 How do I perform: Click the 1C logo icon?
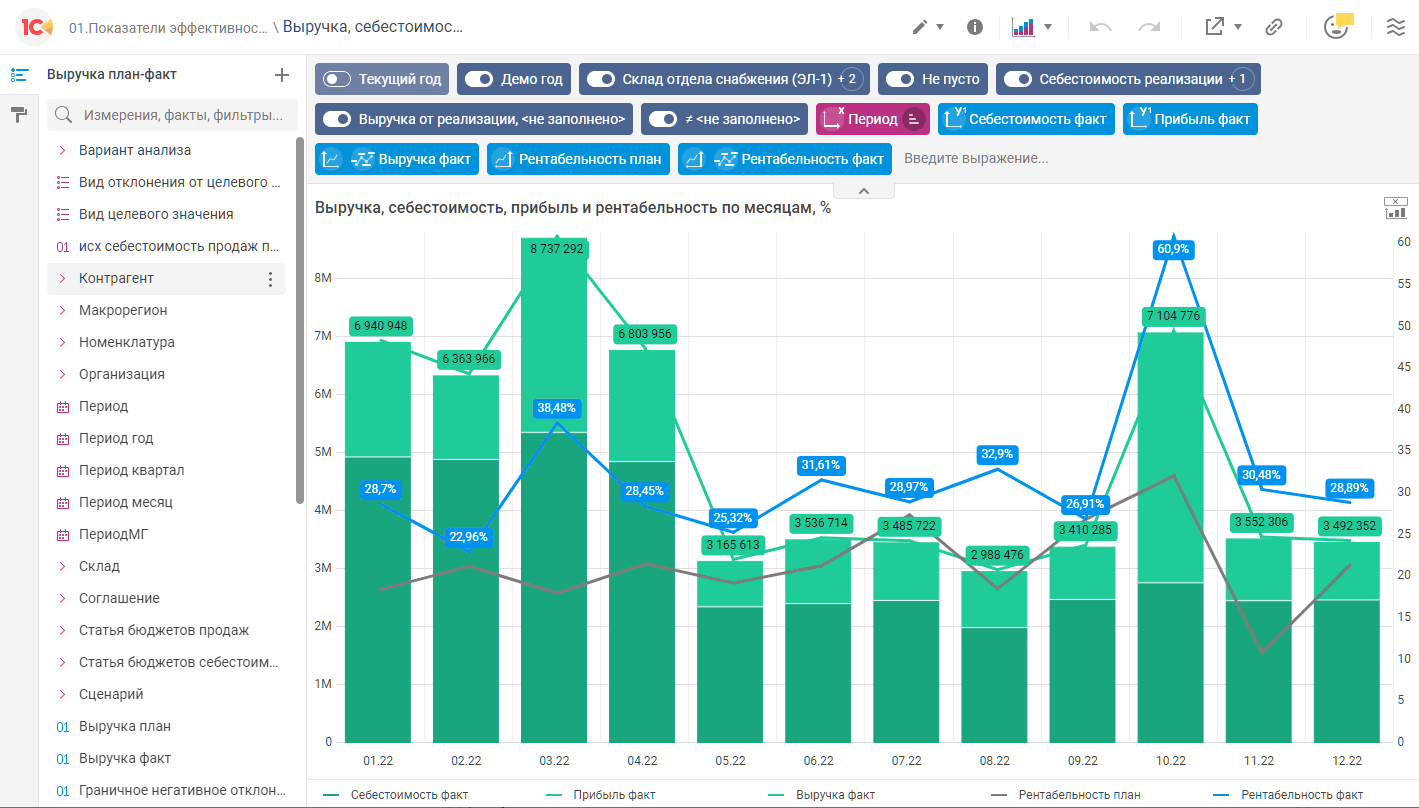click(x=36, y=27)
